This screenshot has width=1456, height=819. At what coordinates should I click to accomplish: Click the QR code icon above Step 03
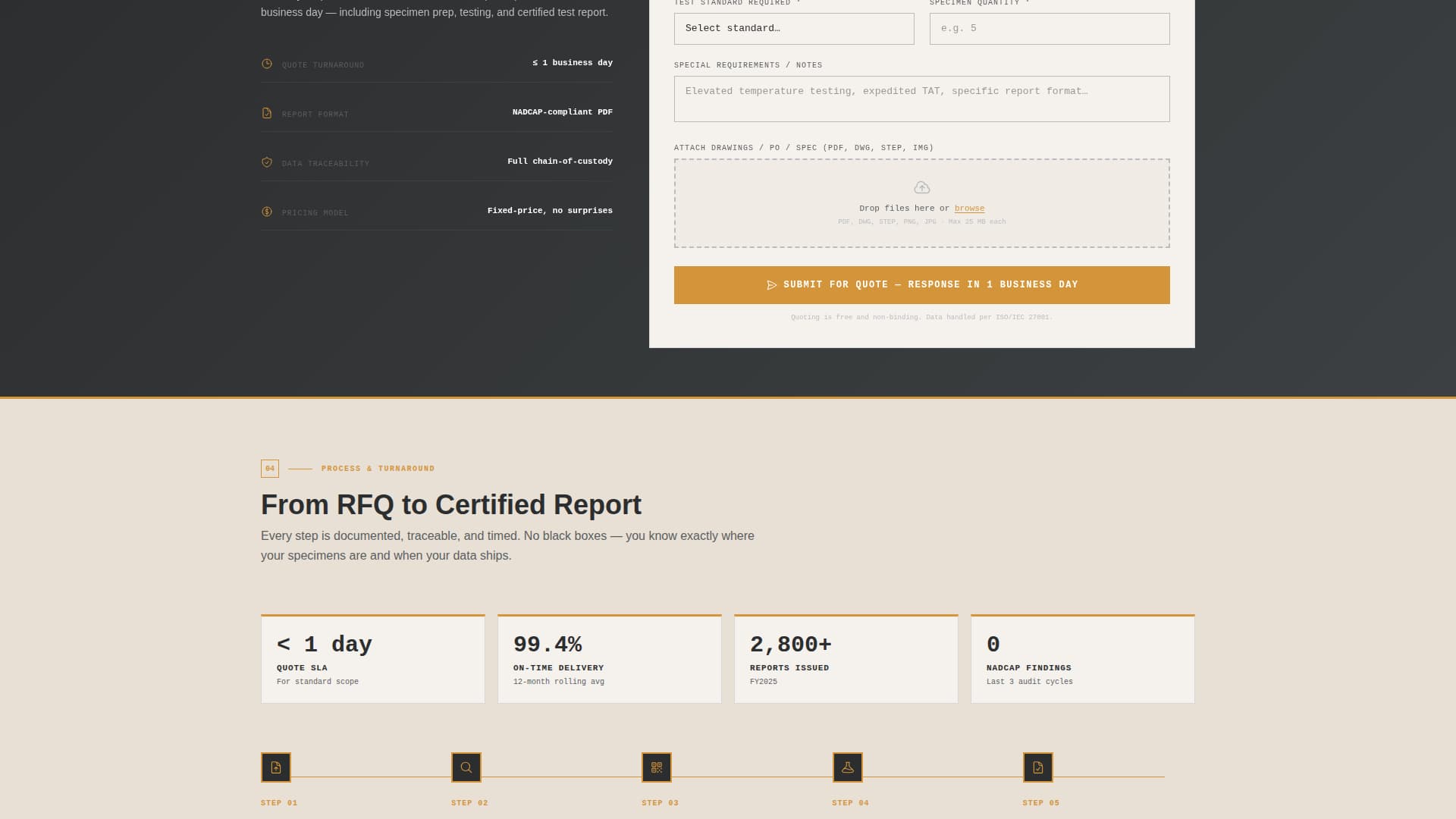click(657, 767)
